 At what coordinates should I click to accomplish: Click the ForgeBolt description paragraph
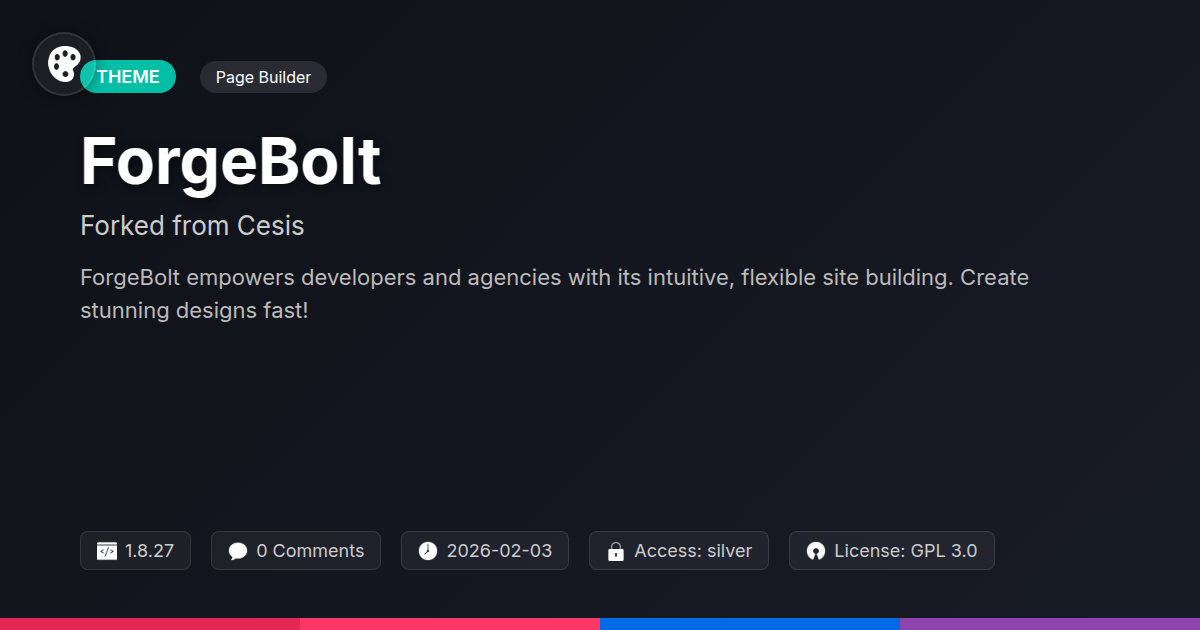[555, 294]
